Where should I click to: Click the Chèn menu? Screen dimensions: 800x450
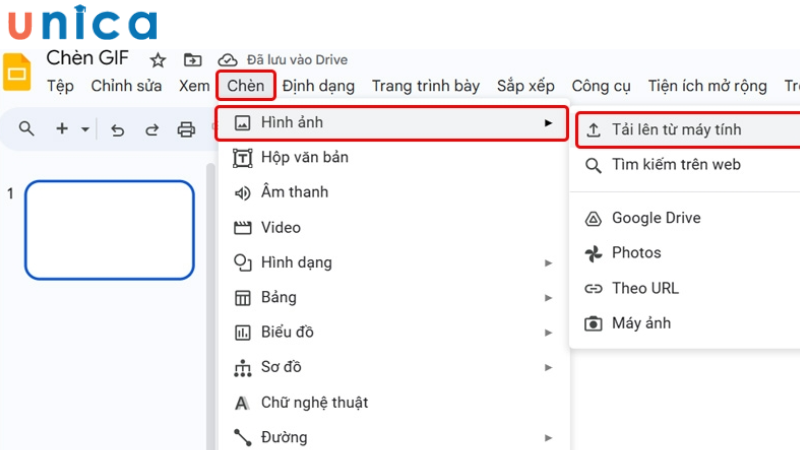coord(246,86)
